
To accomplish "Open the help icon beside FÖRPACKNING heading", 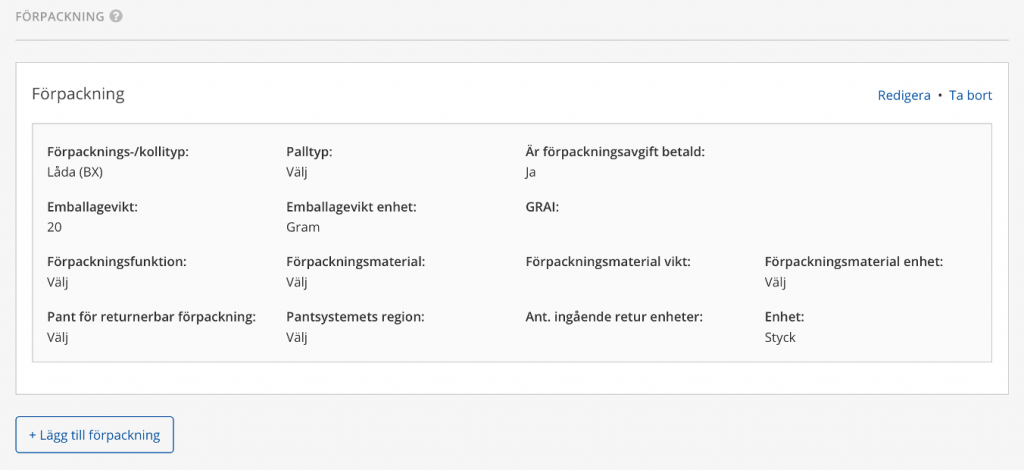I will (116, 16).
